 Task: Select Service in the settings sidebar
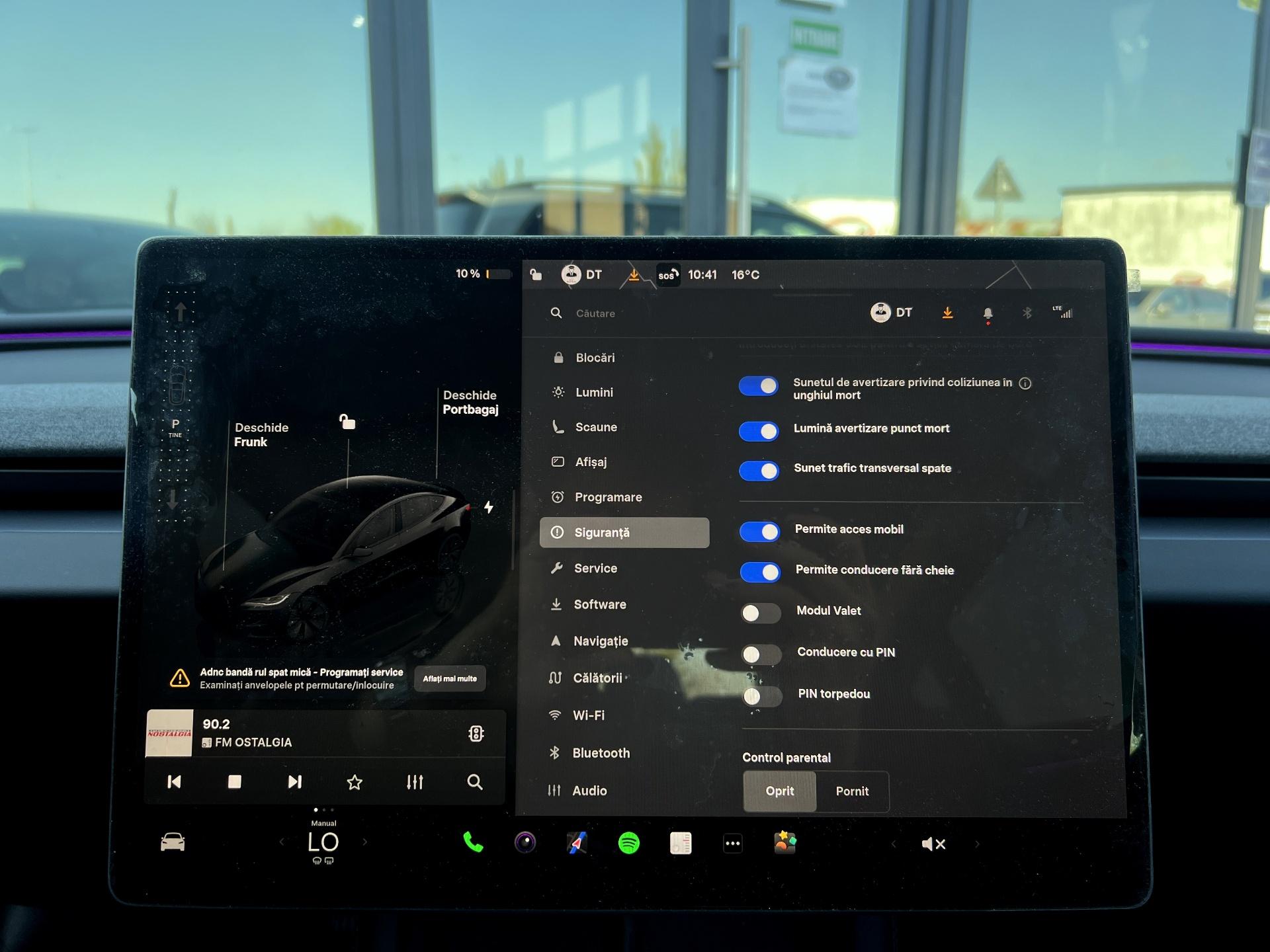click(x=595, y=568)
